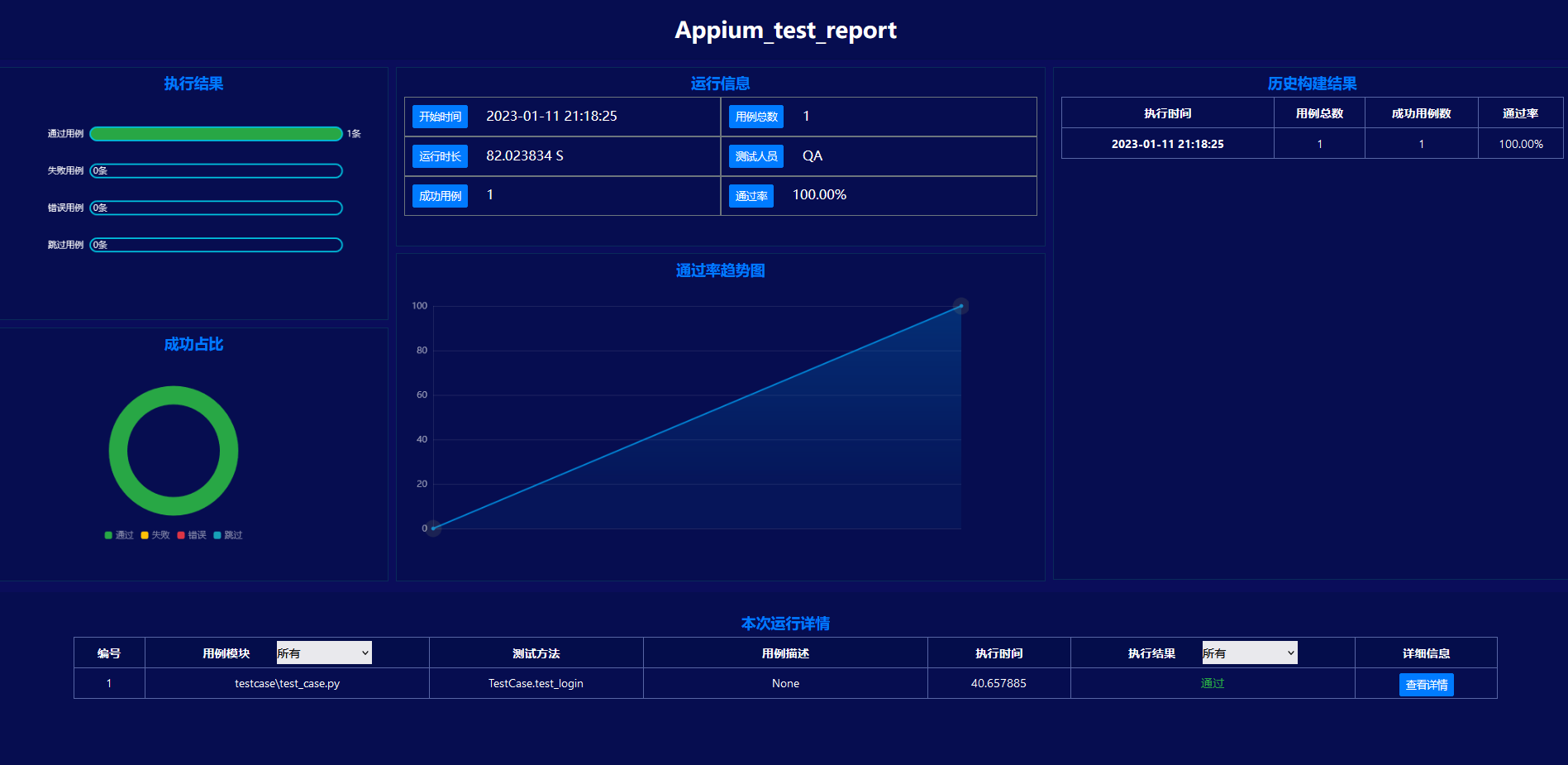Image resolution: width=1568 pixels, height=765 pixels.
Task: Click the None description cell
Action: point(785,683)
